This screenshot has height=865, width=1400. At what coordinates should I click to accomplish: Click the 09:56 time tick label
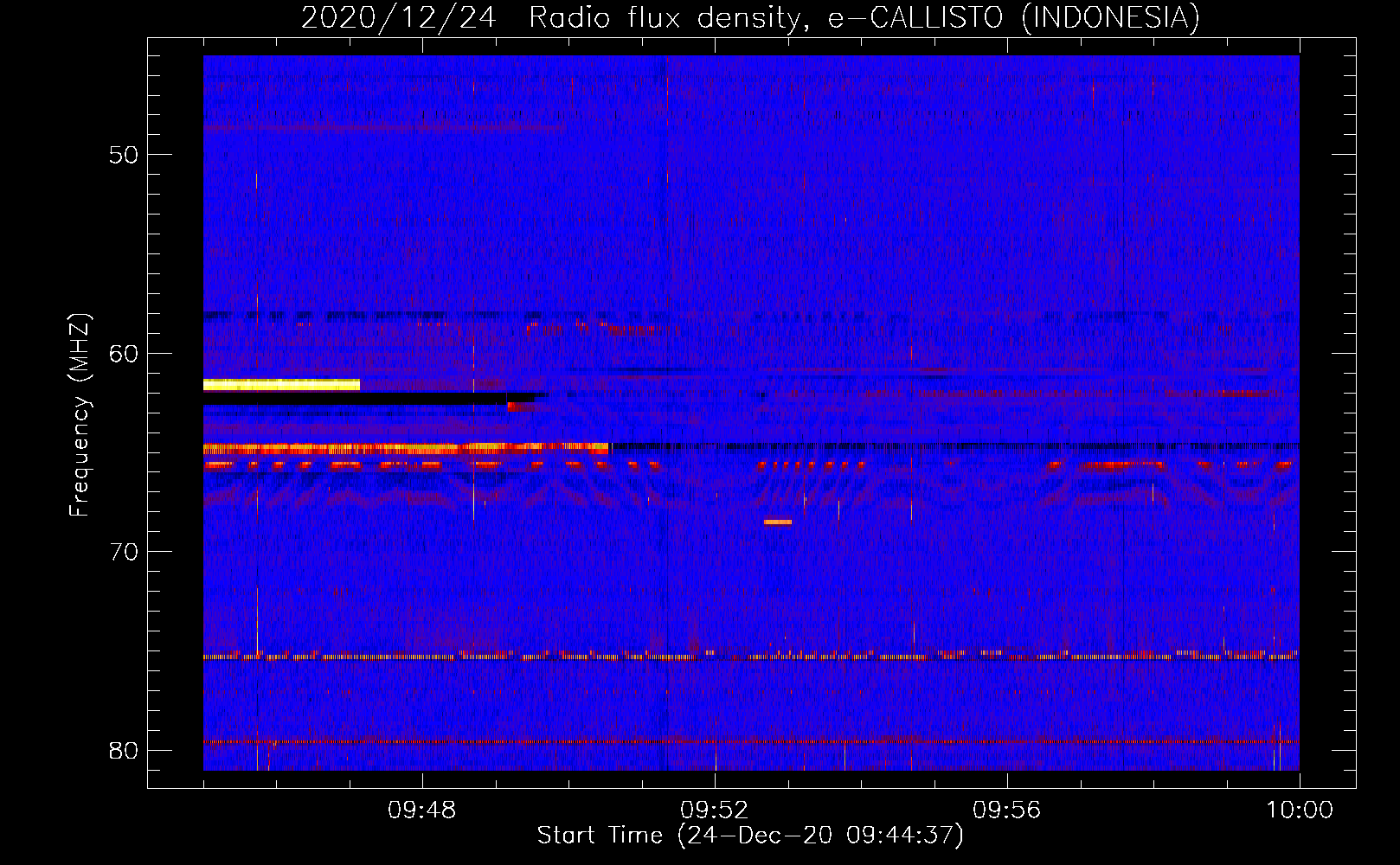pos(1006,811)
